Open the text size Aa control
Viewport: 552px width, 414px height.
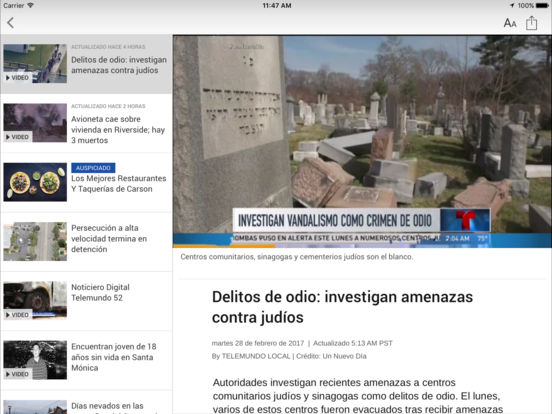pyautogui.click(x=509, y=23)
